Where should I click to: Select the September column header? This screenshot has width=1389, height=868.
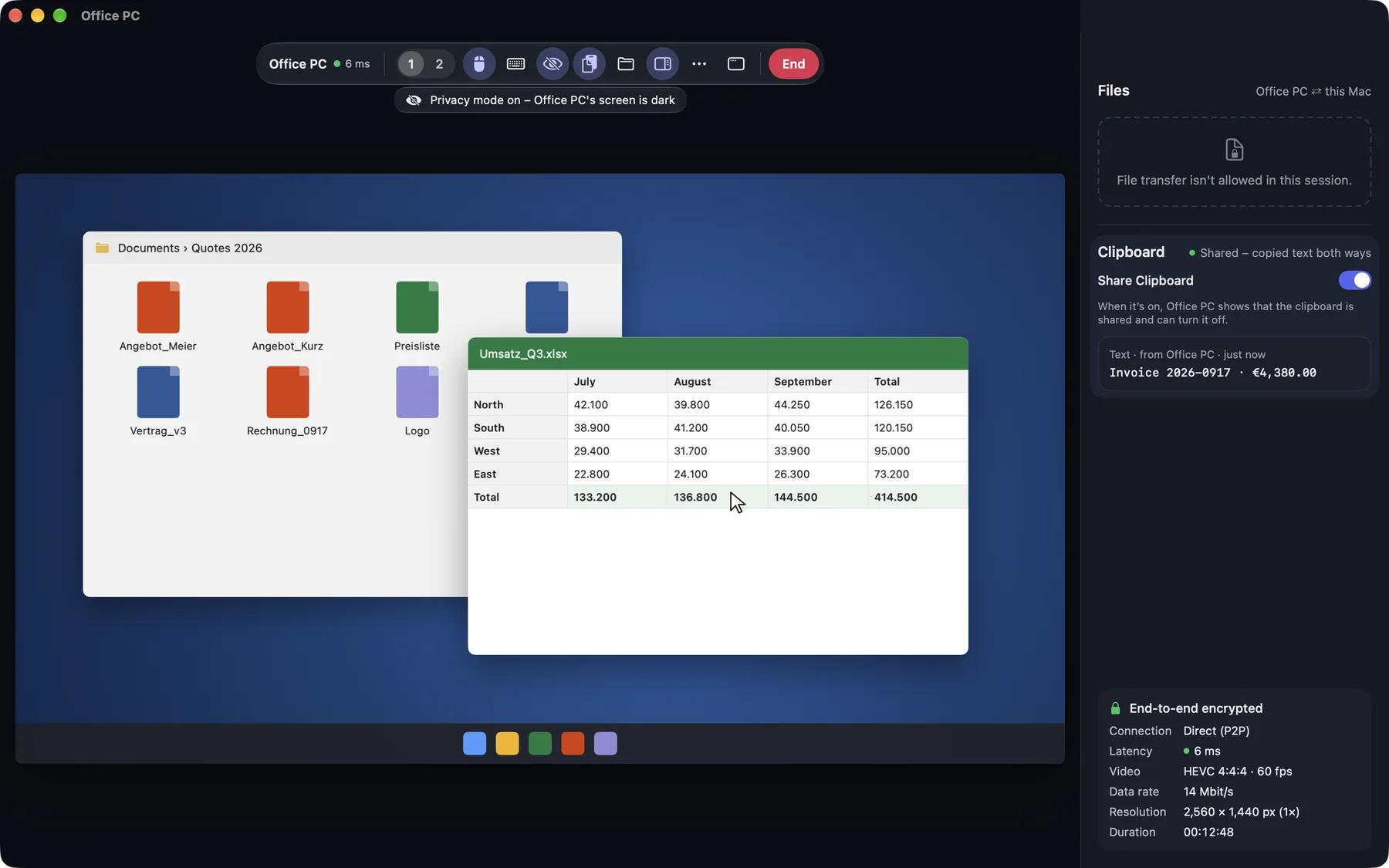click(818, 381)
